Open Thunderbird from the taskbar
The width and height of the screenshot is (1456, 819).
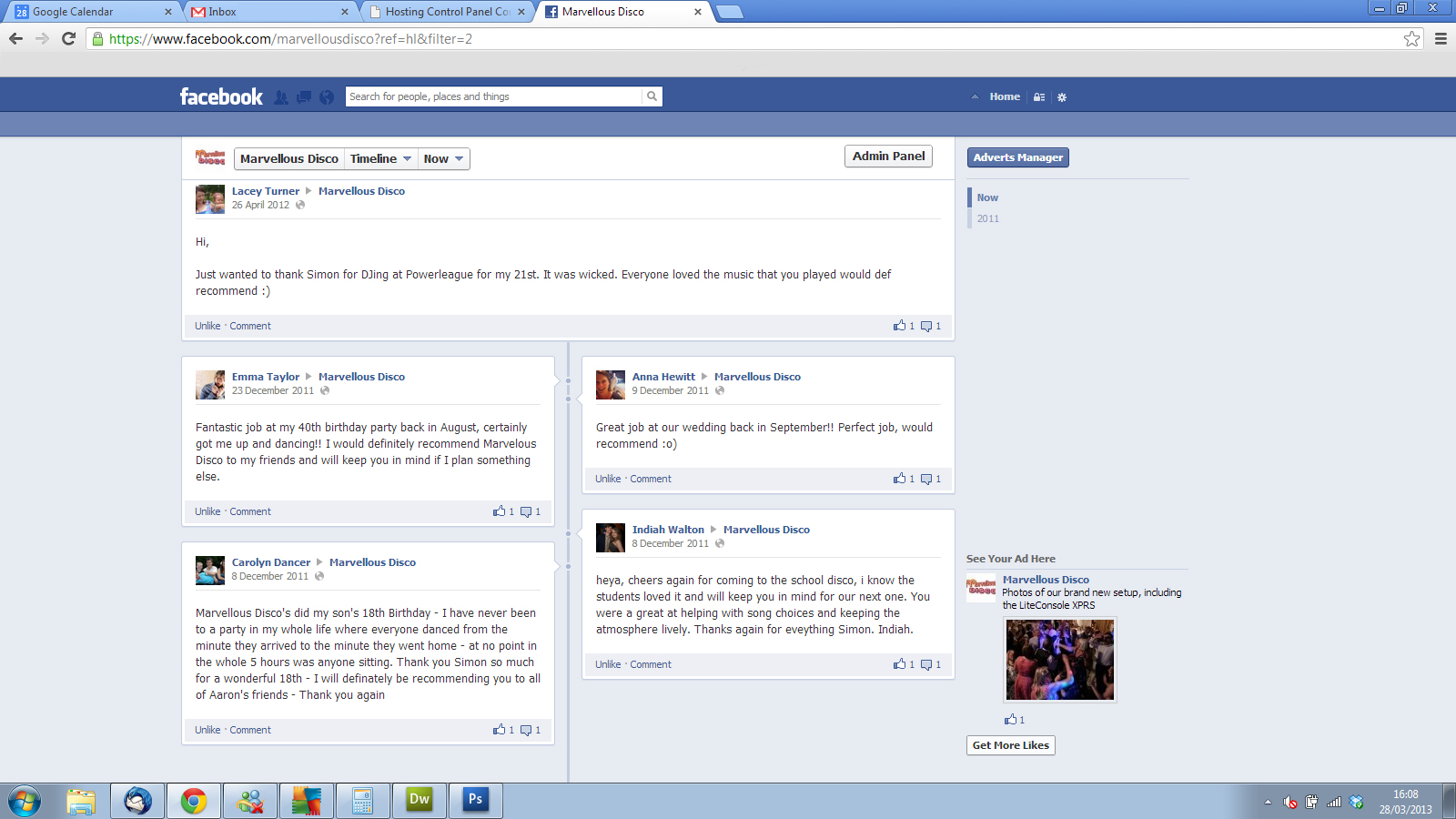(x=137, y=801)
